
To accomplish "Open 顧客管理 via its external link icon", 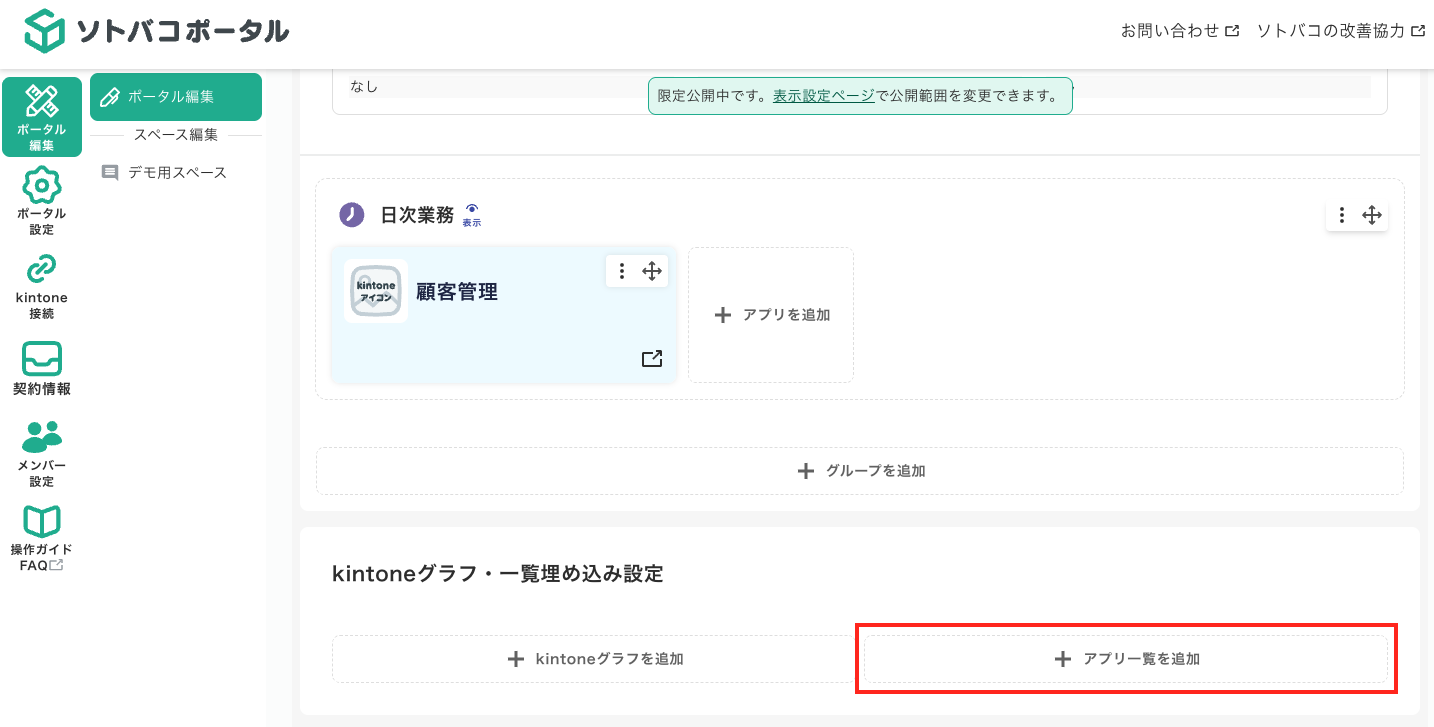I will (x=652, y=357).
